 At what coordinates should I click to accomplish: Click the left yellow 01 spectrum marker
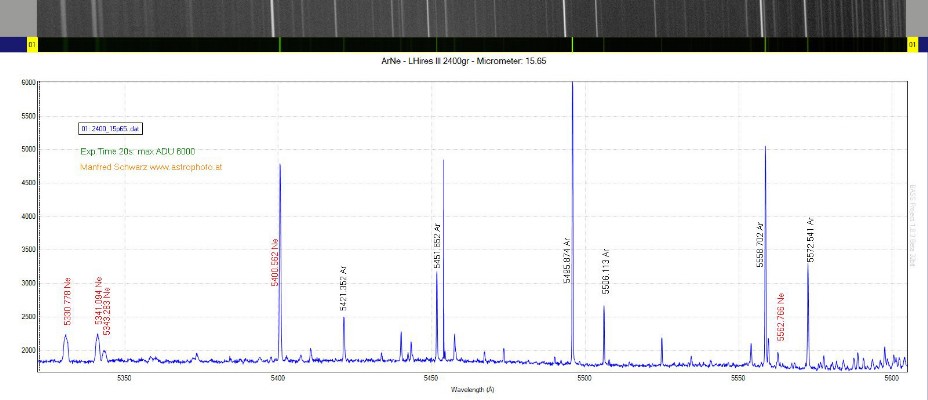32,44
